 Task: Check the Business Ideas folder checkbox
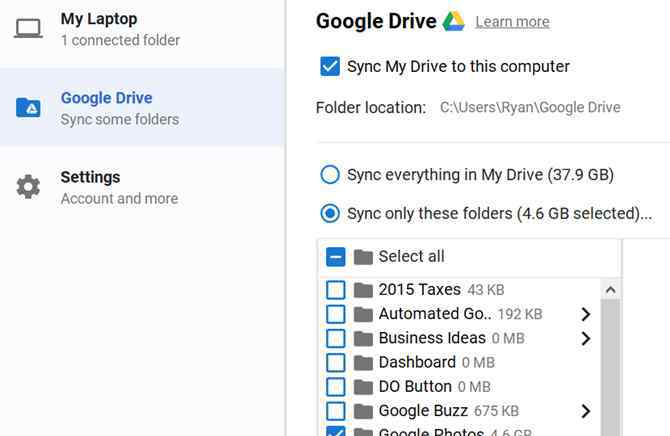pos(335,339)
